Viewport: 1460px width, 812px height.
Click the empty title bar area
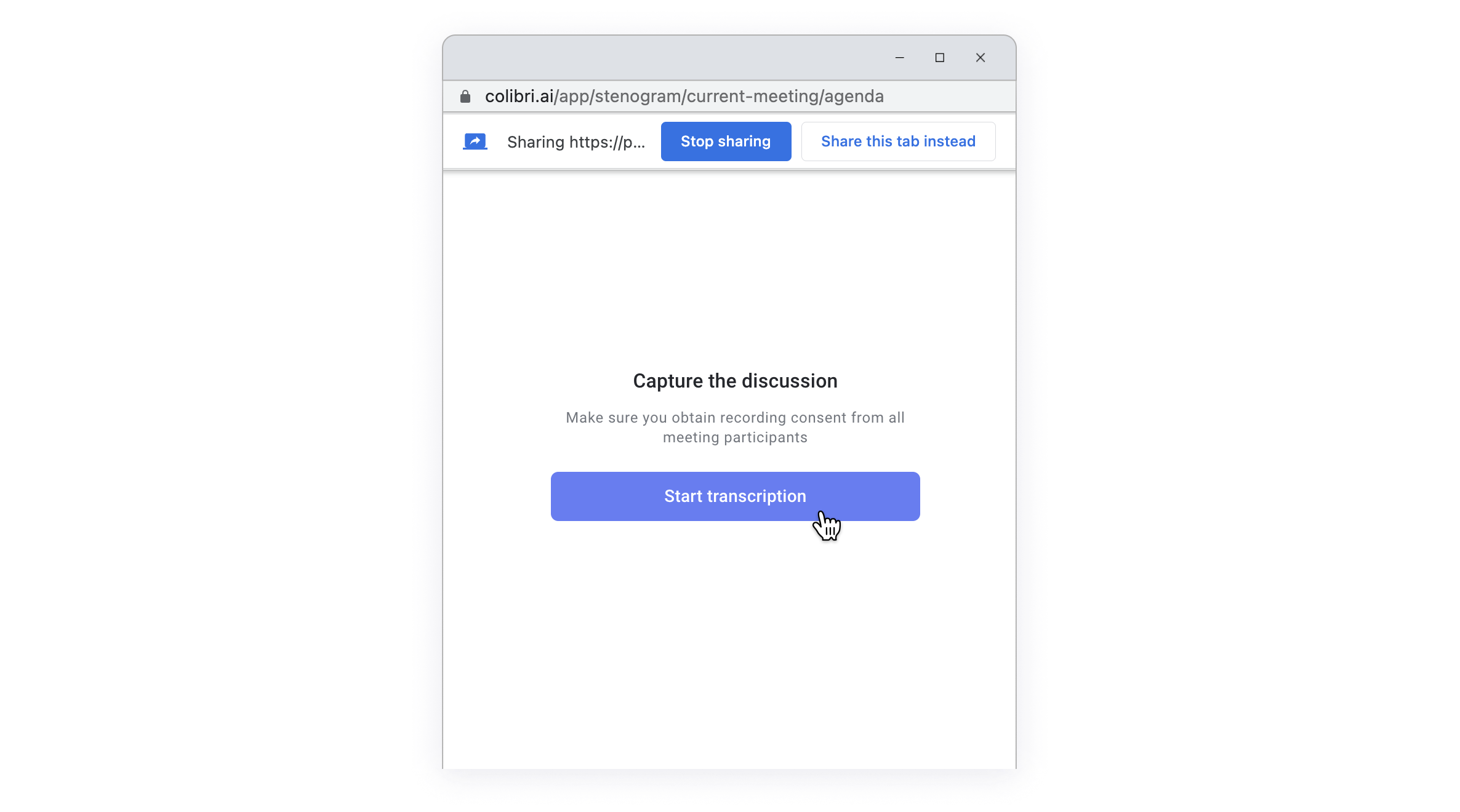(x=665, y=58)
